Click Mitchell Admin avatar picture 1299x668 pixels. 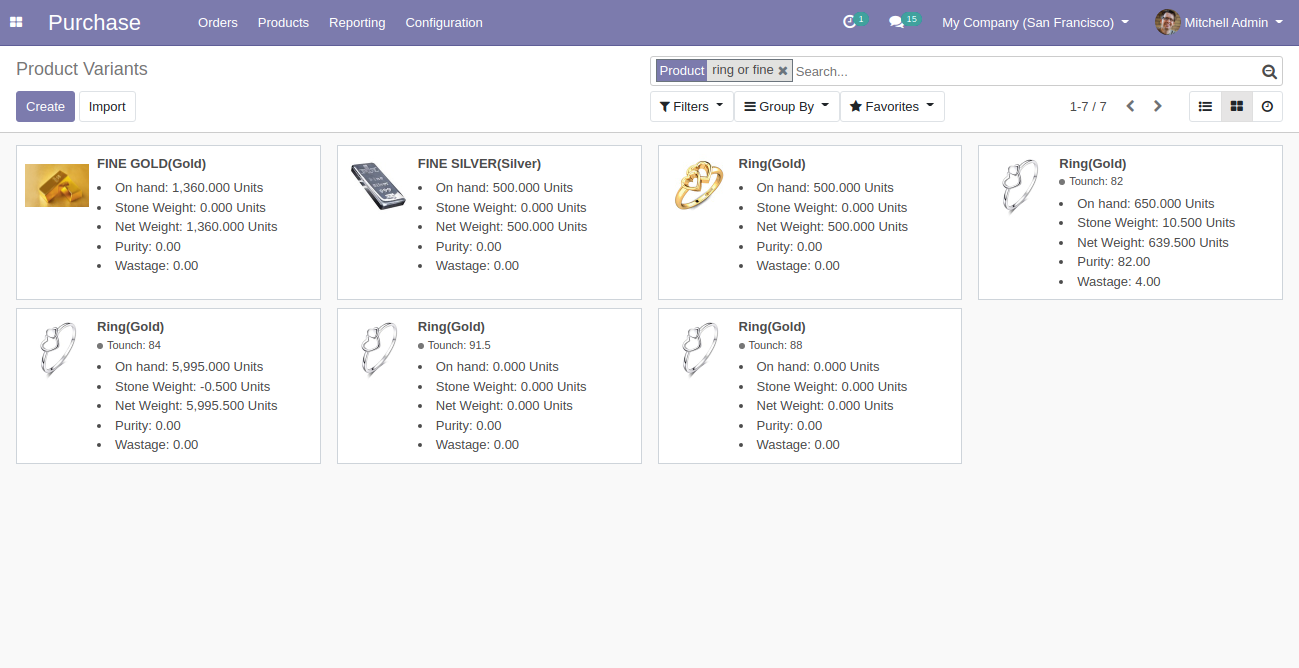pos(1167,22)
